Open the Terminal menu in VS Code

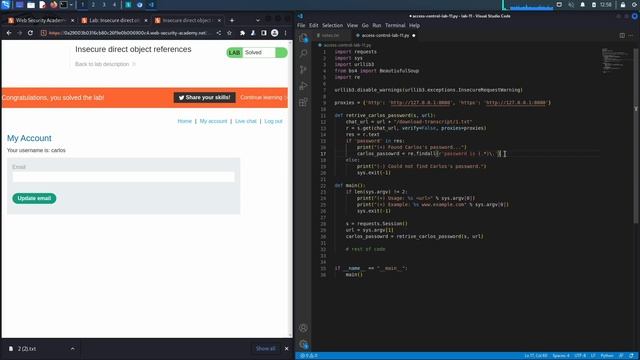(x=395, y=25)
